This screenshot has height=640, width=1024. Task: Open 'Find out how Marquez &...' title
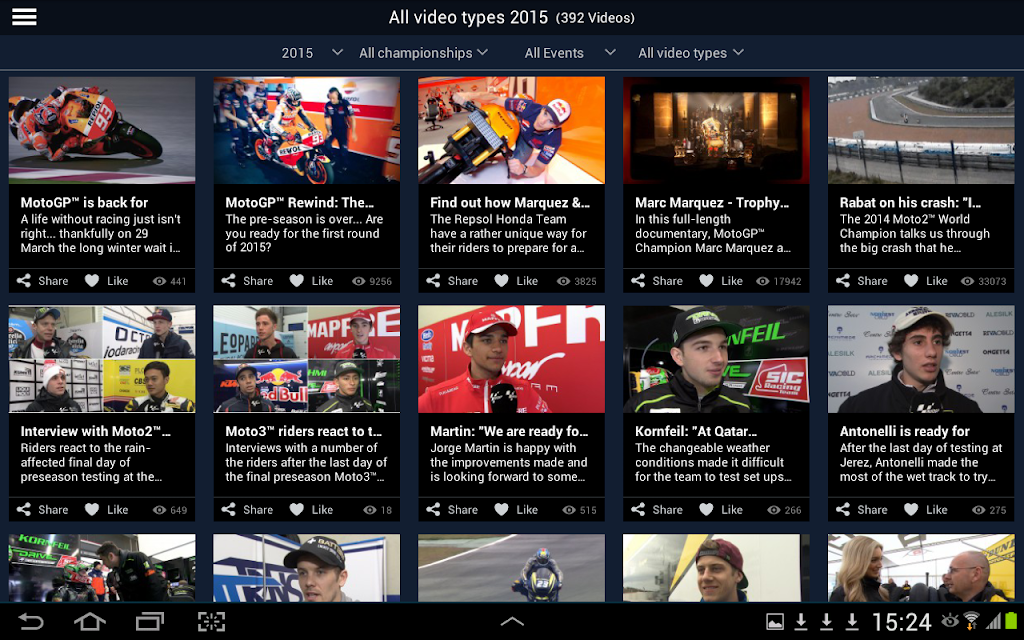click(510, 202)
